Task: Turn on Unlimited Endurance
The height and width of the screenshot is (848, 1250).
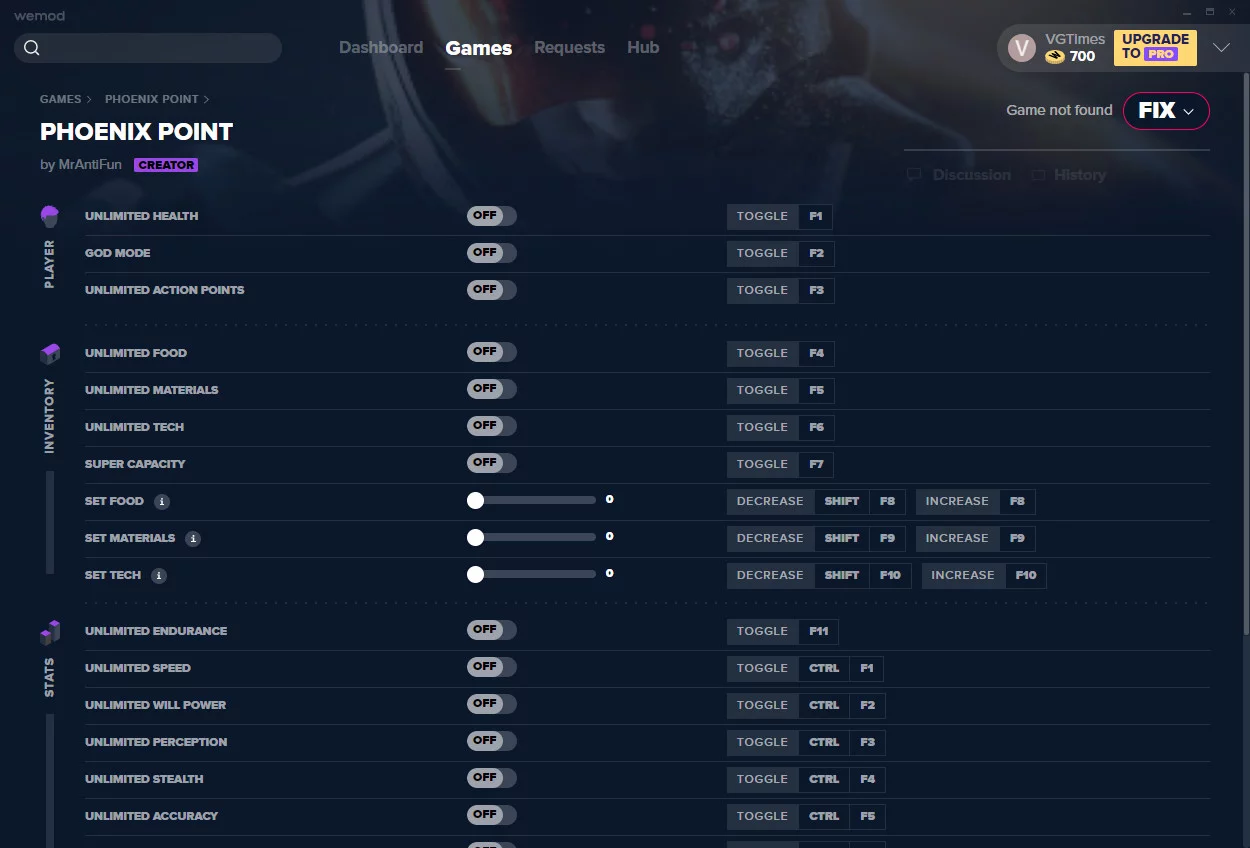Action: [x=492, y=631]
